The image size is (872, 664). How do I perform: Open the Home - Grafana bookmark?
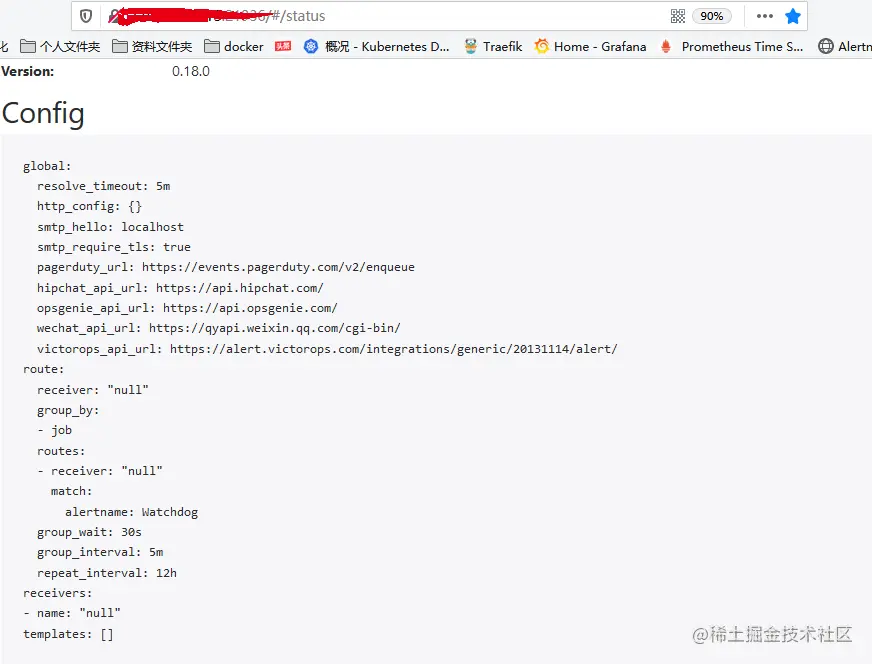(590, 47)
